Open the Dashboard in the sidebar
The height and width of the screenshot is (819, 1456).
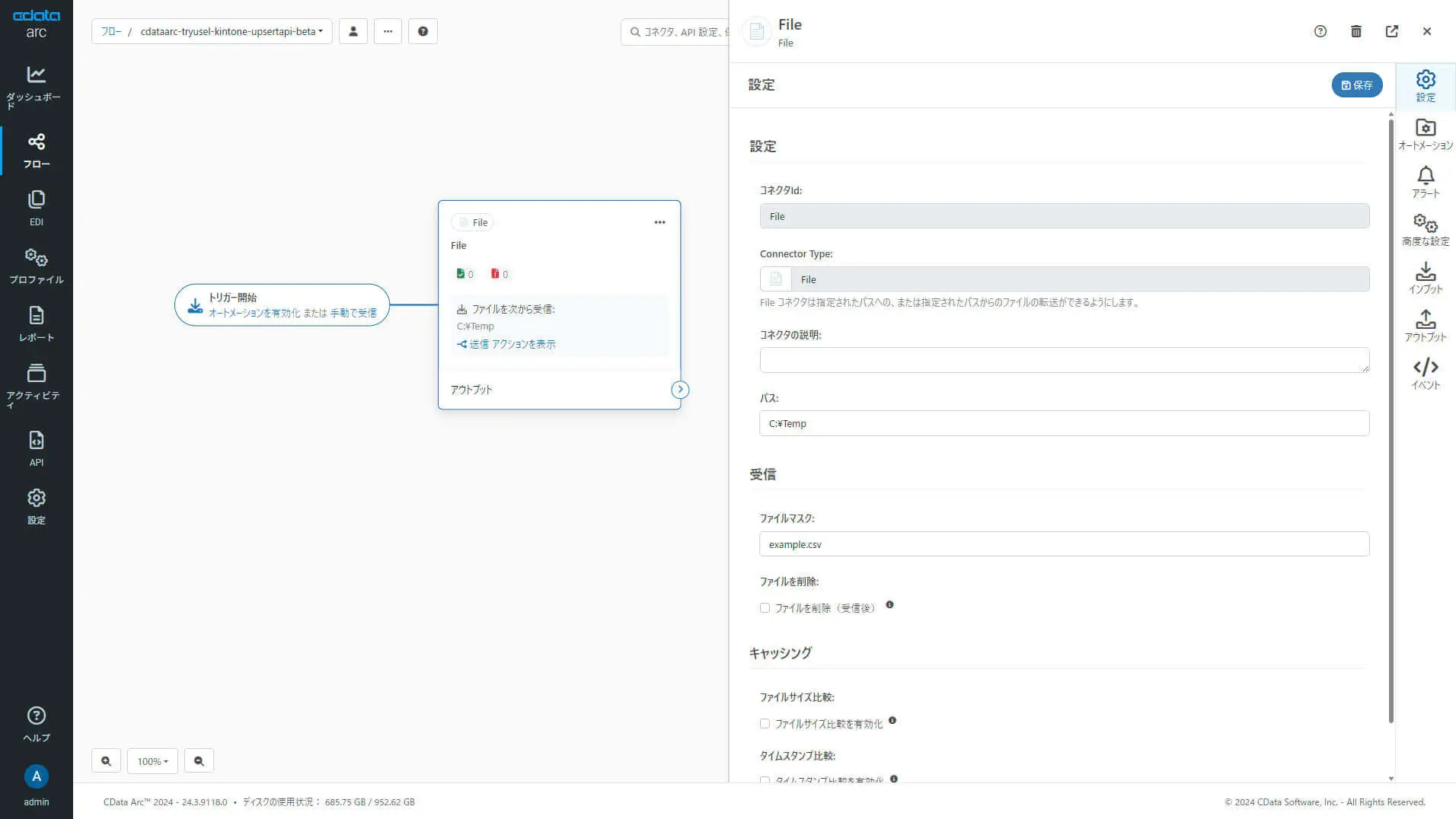(36, 85)
